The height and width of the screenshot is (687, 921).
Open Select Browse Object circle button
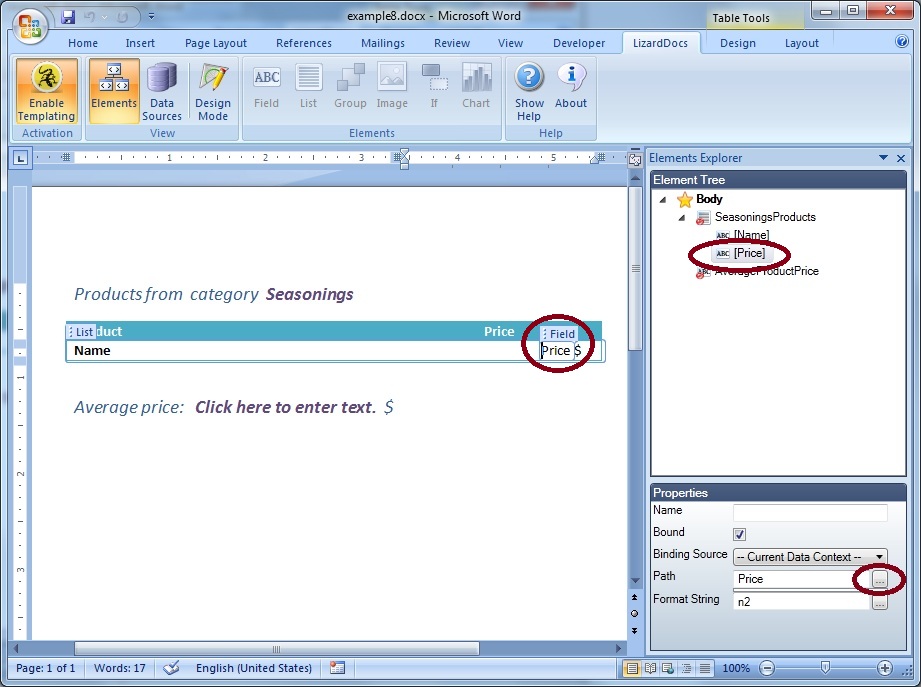pos(634,614)
